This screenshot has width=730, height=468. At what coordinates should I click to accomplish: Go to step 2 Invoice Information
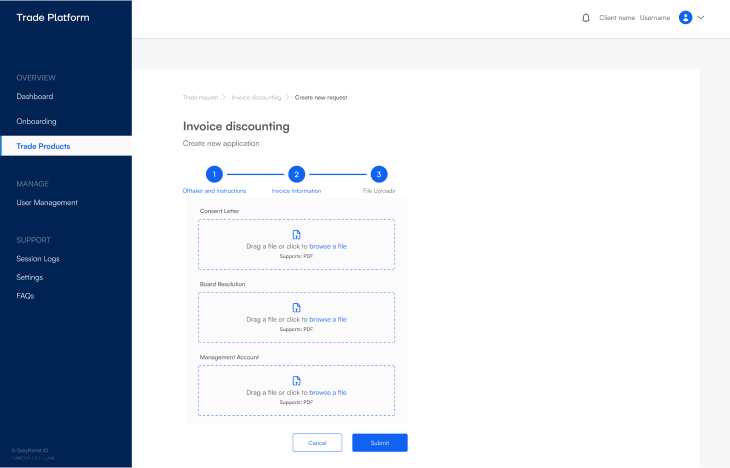pyautogui.click(x=296, y=173)
